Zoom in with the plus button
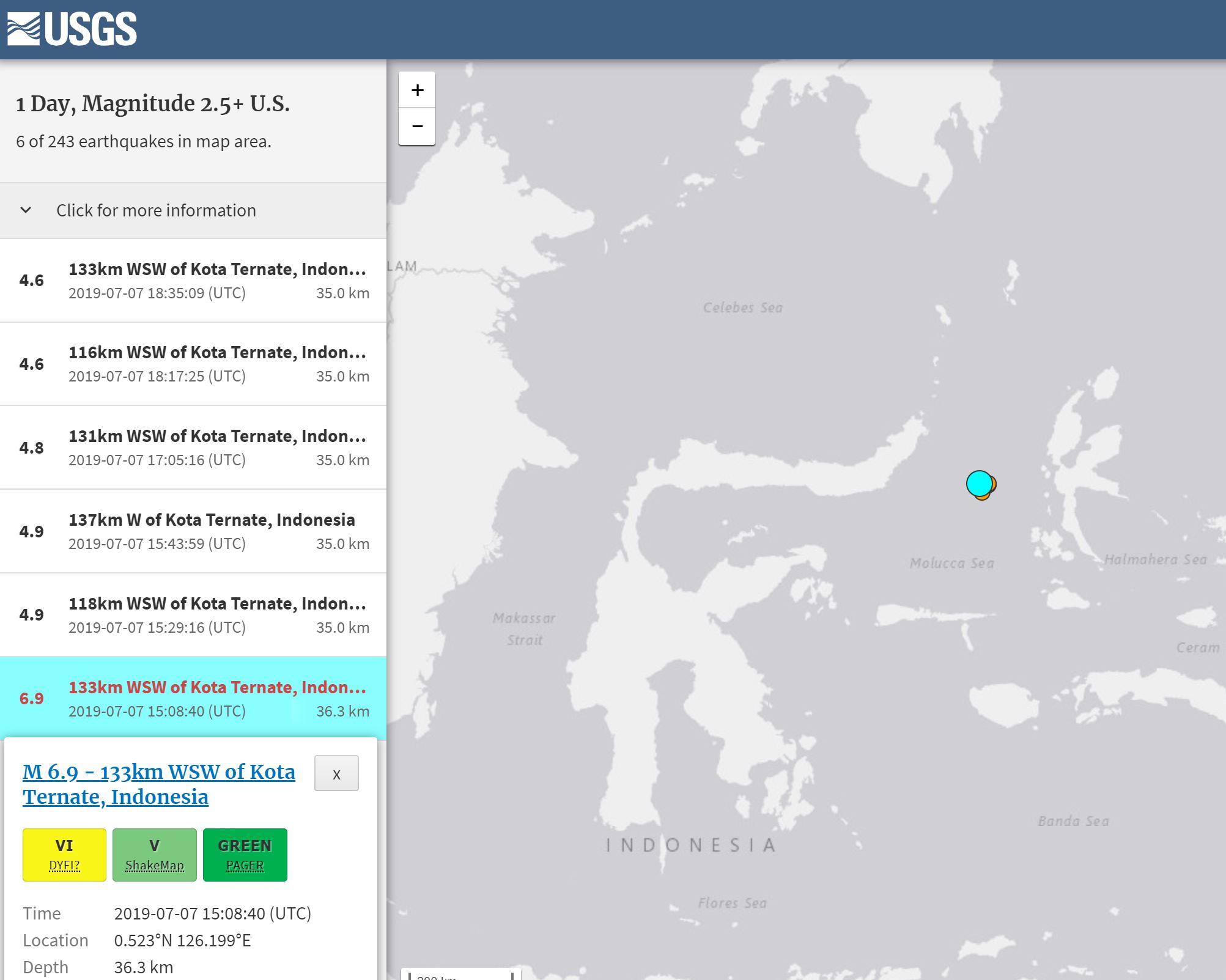 click(x=417, y=90)
